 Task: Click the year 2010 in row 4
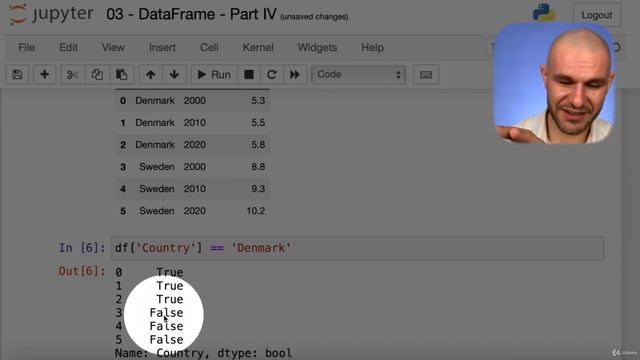(194, 189)
